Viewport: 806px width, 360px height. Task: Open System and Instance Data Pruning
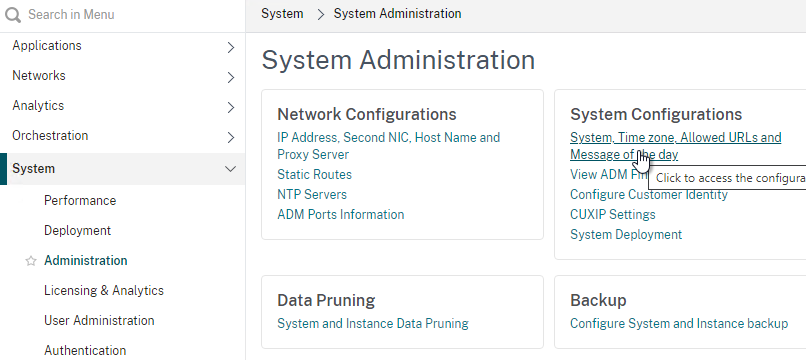[x=373, y=323]
